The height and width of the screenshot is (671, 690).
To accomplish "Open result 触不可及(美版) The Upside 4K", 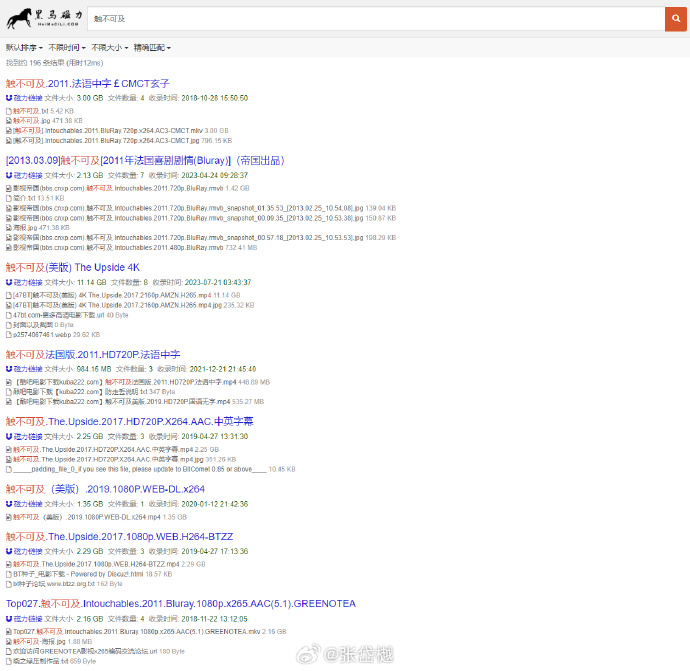I will pos(73,268).
